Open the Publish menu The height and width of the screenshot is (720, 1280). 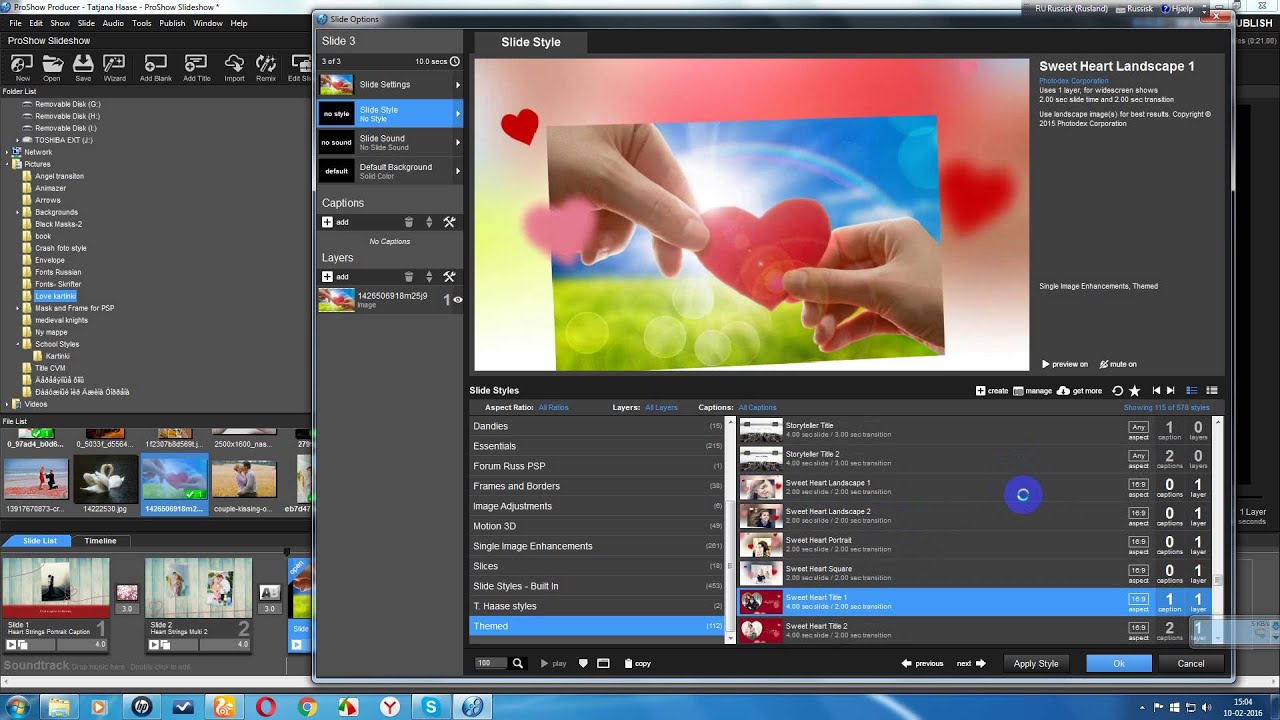click(172, 23)
